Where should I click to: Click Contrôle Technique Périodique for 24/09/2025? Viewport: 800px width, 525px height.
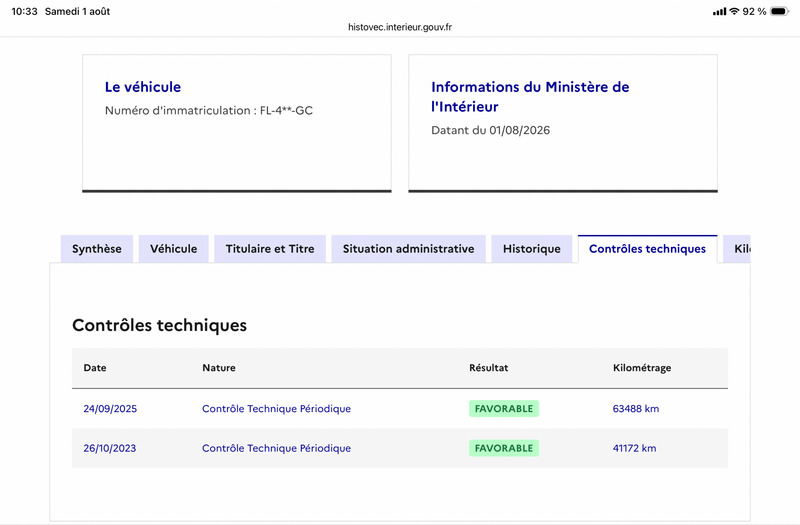click(x=277, y=409)
